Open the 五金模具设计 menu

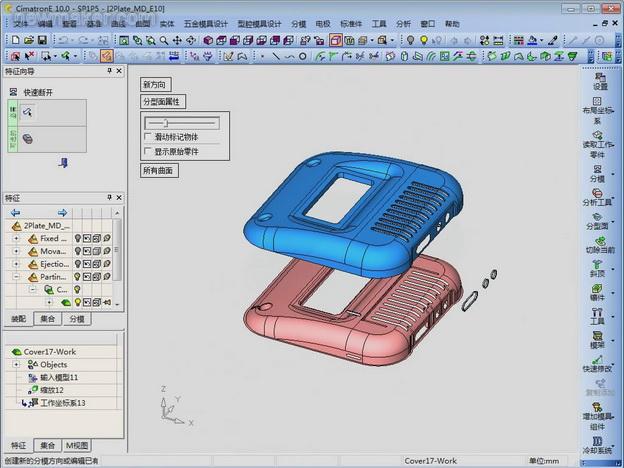206,24
